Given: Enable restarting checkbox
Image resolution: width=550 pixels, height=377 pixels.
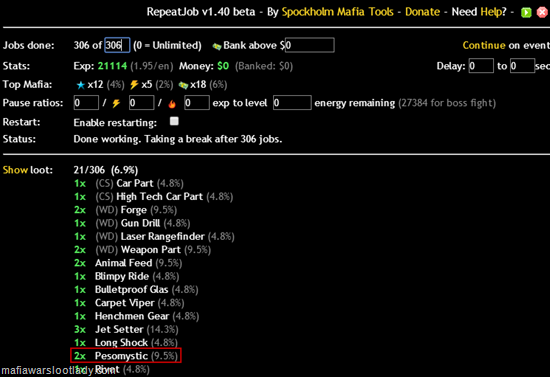Looking at the screenshot, I should point(174,121).
